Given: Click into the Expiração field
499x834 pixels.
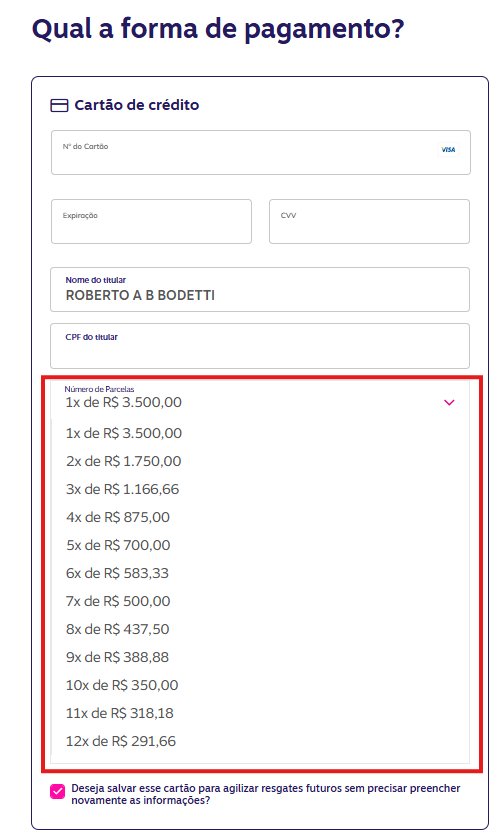Looking at the screenshot, I should click(151, 222).
